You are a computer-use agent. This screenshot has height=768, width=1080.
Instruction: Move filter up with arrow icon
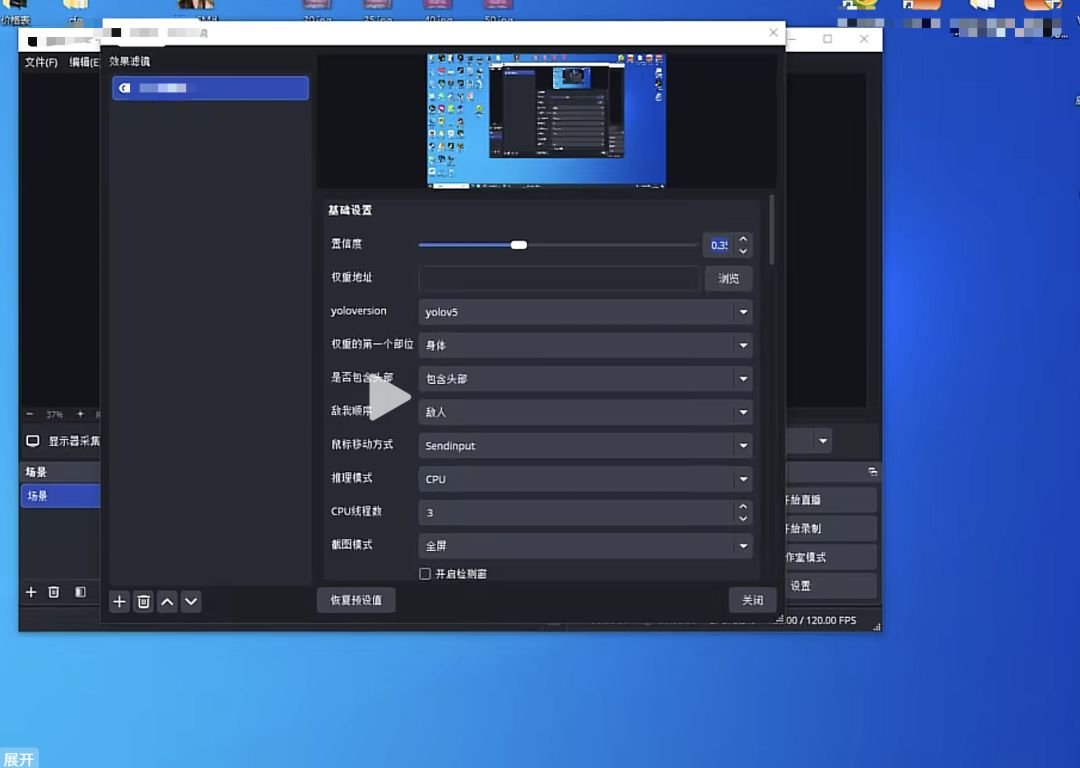point(167,601)
